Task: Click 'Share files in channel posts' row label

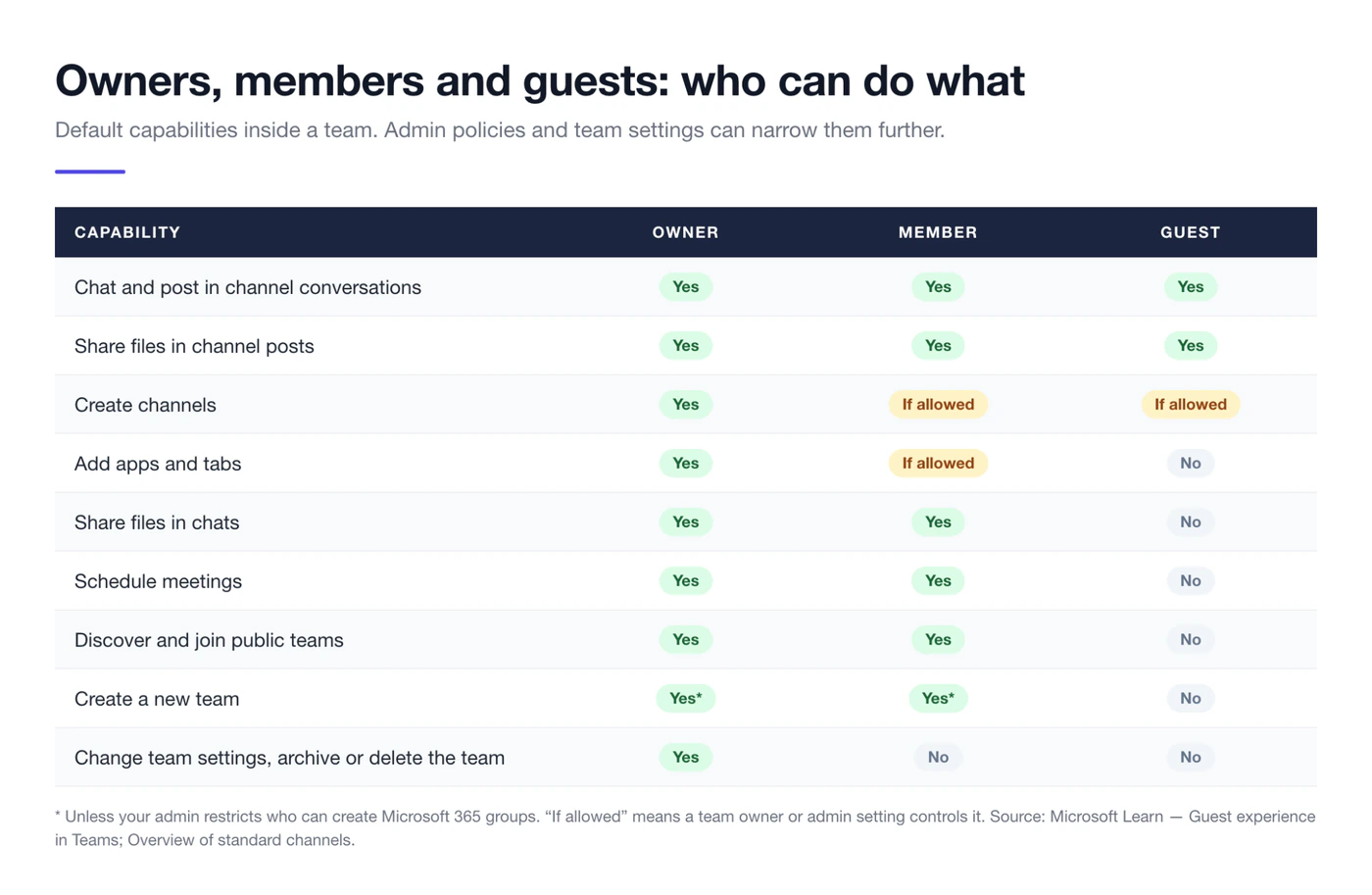Action: point(194,346)
